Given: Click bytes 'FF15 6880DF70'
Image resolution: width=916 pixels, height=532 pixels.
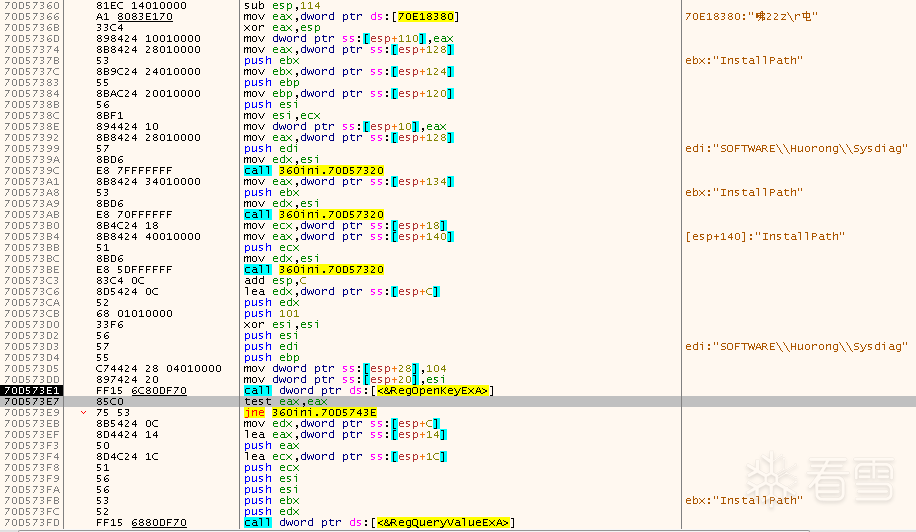Looking at the screenshot, I should (141, 523).
